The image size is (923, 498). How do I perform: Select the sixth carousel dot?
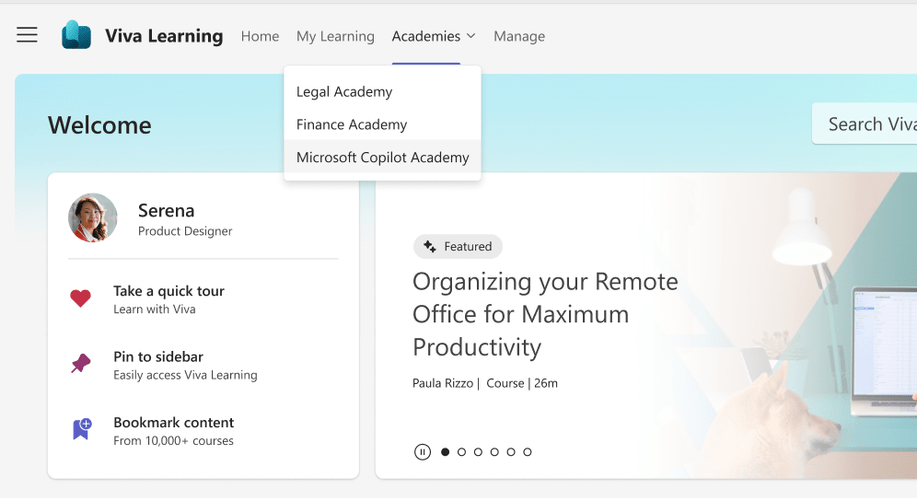527,452
